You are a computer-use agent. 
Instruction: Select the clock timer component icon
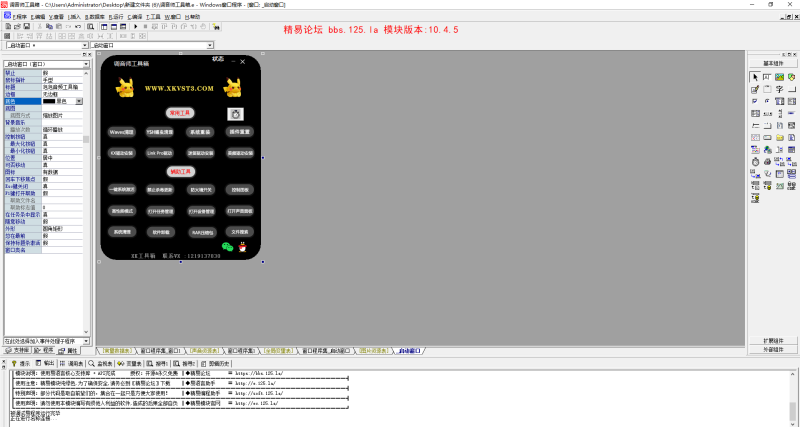pyautogui.click(x=755, y=162)
